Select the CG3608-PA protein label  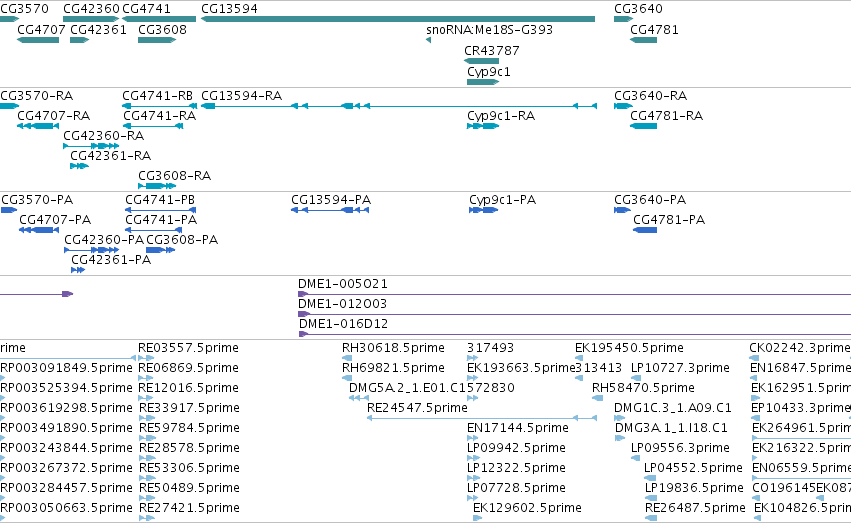[182, 240]
